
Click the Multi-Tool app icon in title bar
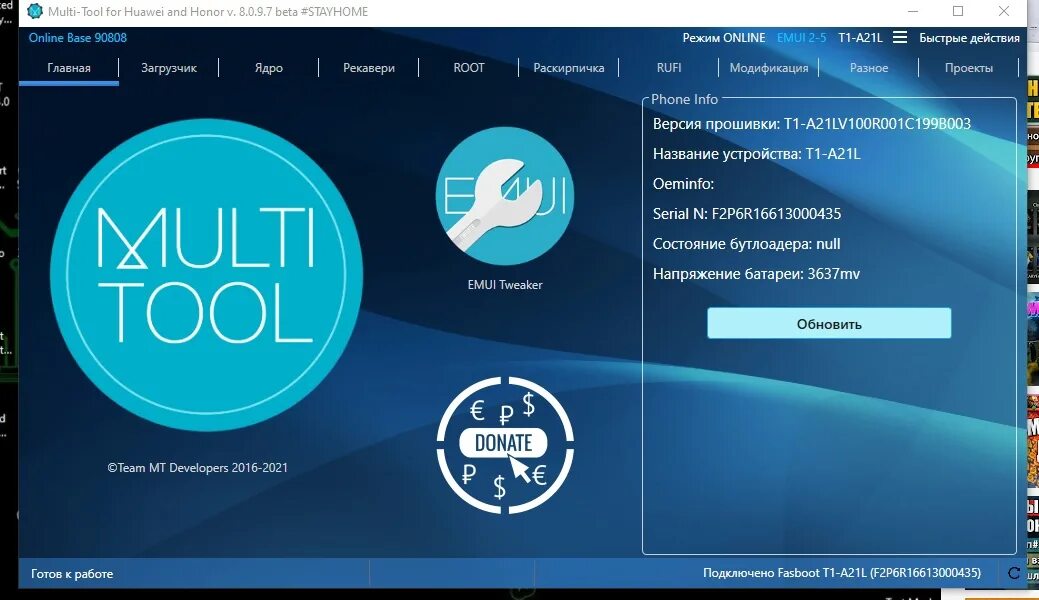pos(34,11)
